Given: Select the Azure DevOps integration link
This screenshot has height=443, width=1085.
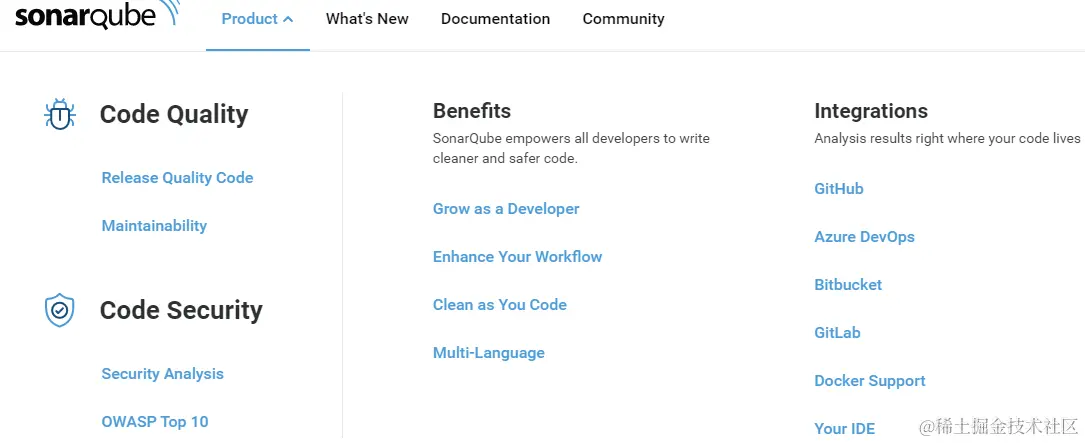Looking at the screenshot, I should pos(864,237).
